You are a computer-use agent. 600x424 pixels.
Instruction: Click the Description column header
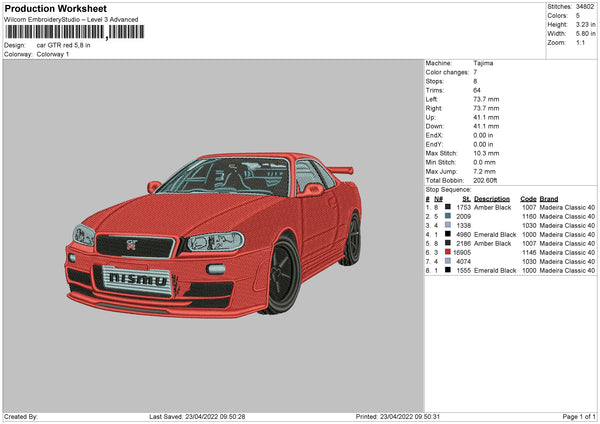pyautogui.click(x=491, y=198)
